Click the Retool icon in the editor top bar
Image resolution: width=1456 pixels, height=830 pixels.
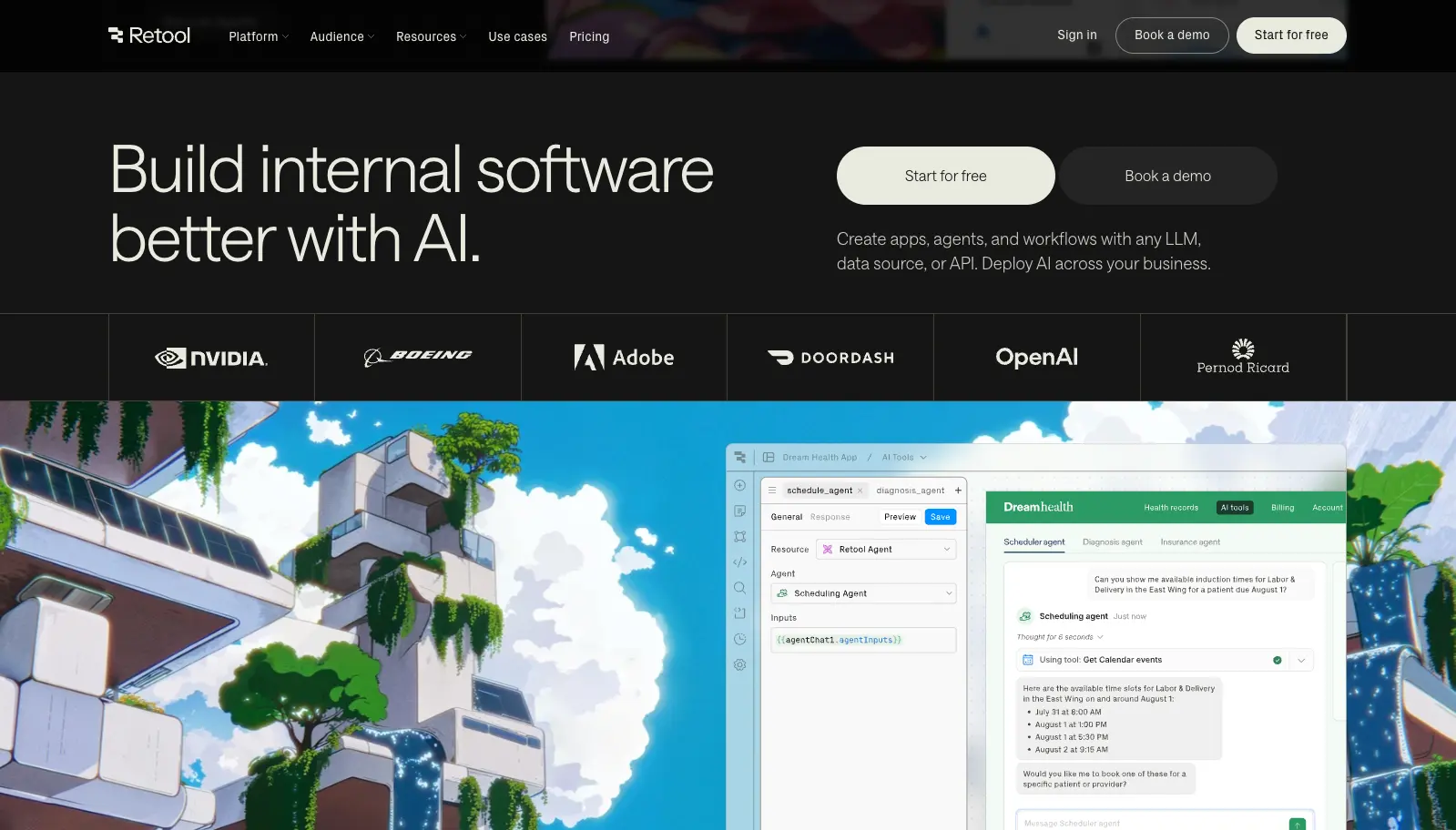[739, 457]
